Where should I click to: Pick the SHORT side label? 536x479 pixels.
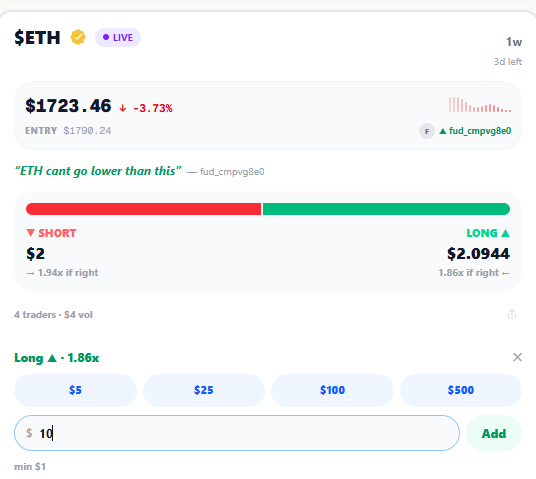pos(51,233)
